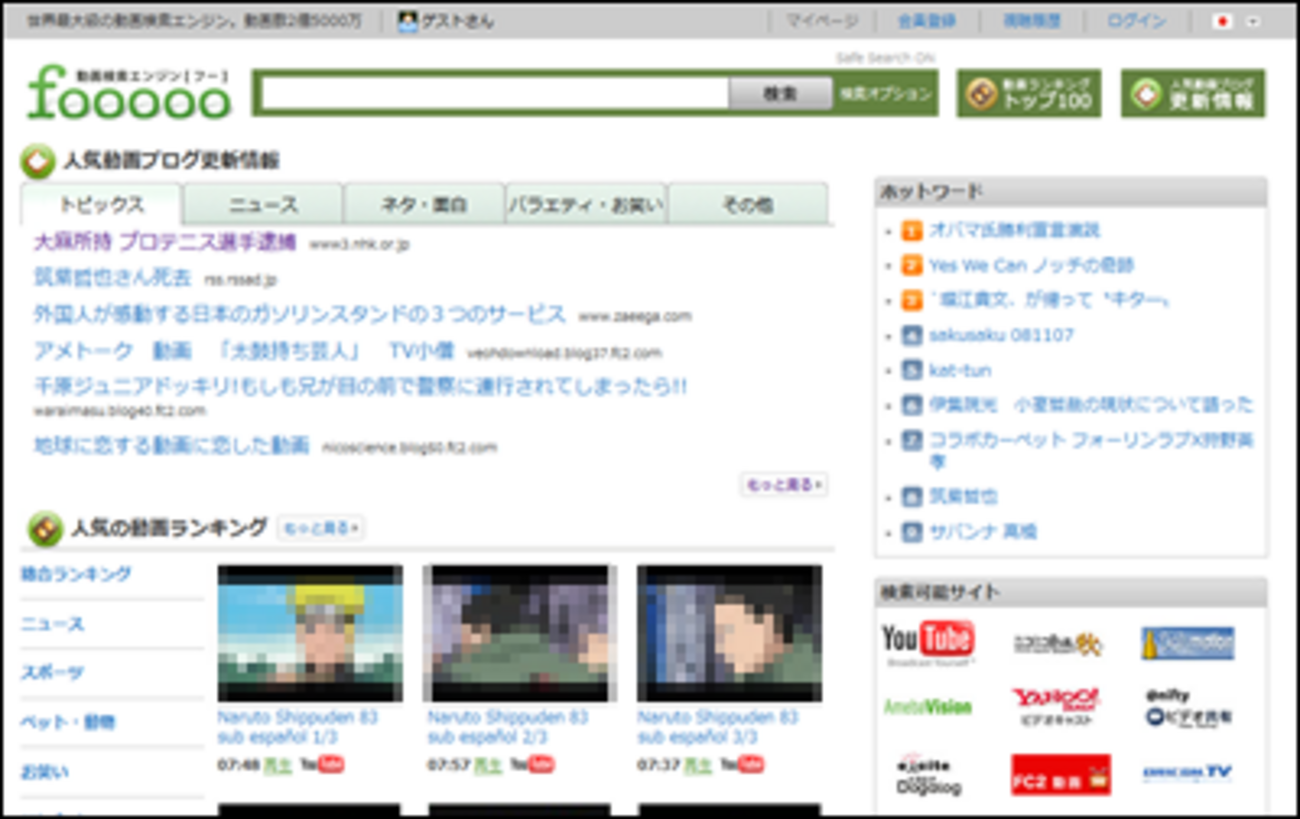Switch to the ニュース blog tab
The image size is (1300, 819).
[x=263, y=204]
